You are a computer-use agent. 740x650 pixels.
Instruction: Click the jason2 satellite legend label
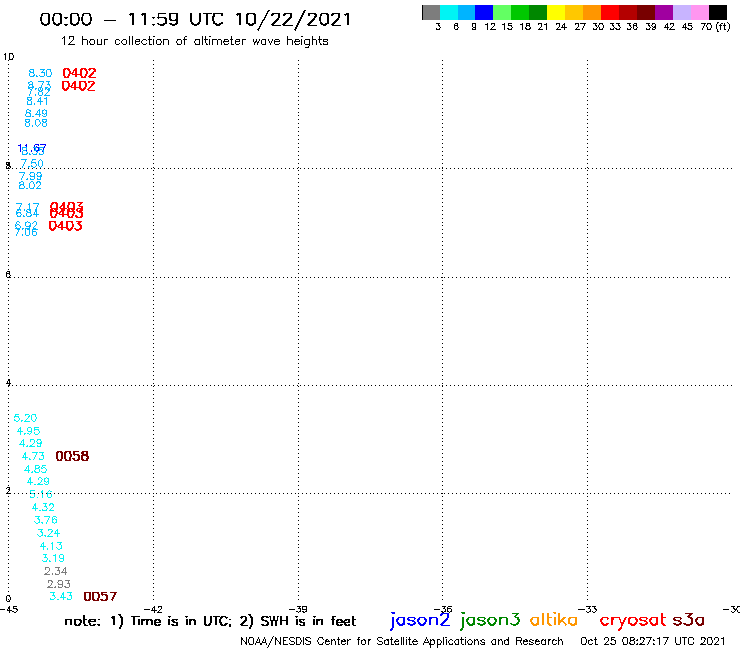[420, 620]
